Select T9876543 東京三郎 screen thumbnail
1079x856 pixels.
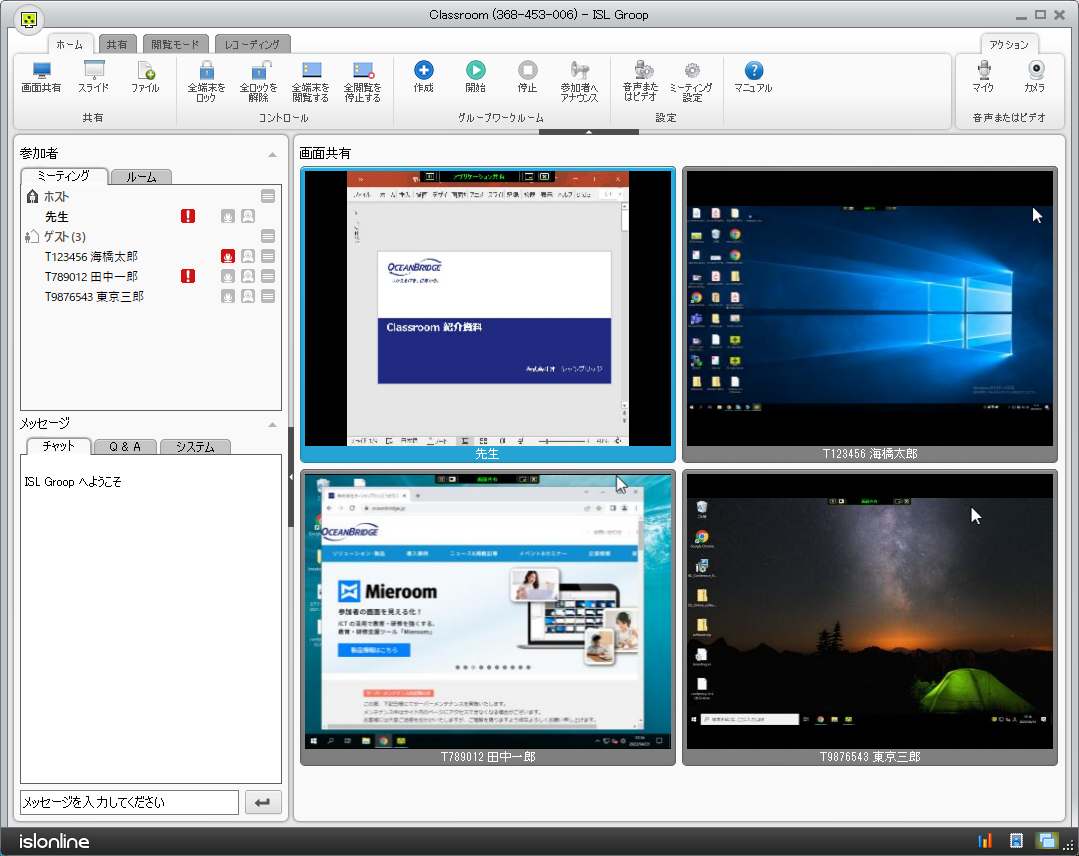click(869, 610)
